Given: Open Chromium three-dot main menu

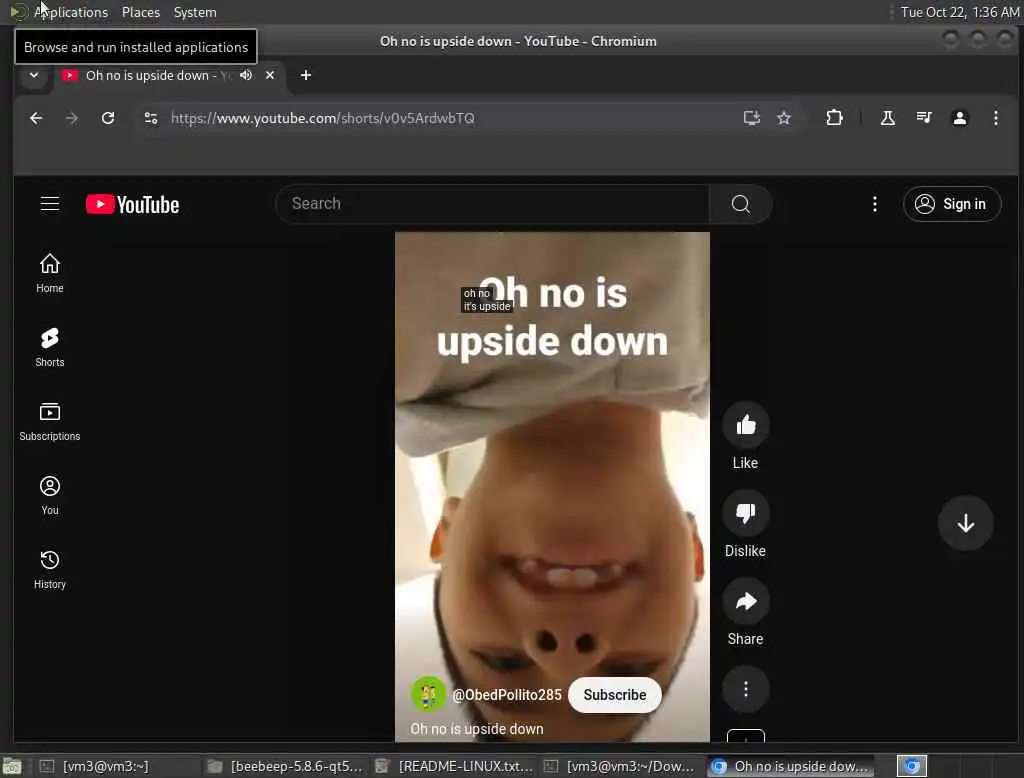Looking at the screenshot, I should point(995,118).
